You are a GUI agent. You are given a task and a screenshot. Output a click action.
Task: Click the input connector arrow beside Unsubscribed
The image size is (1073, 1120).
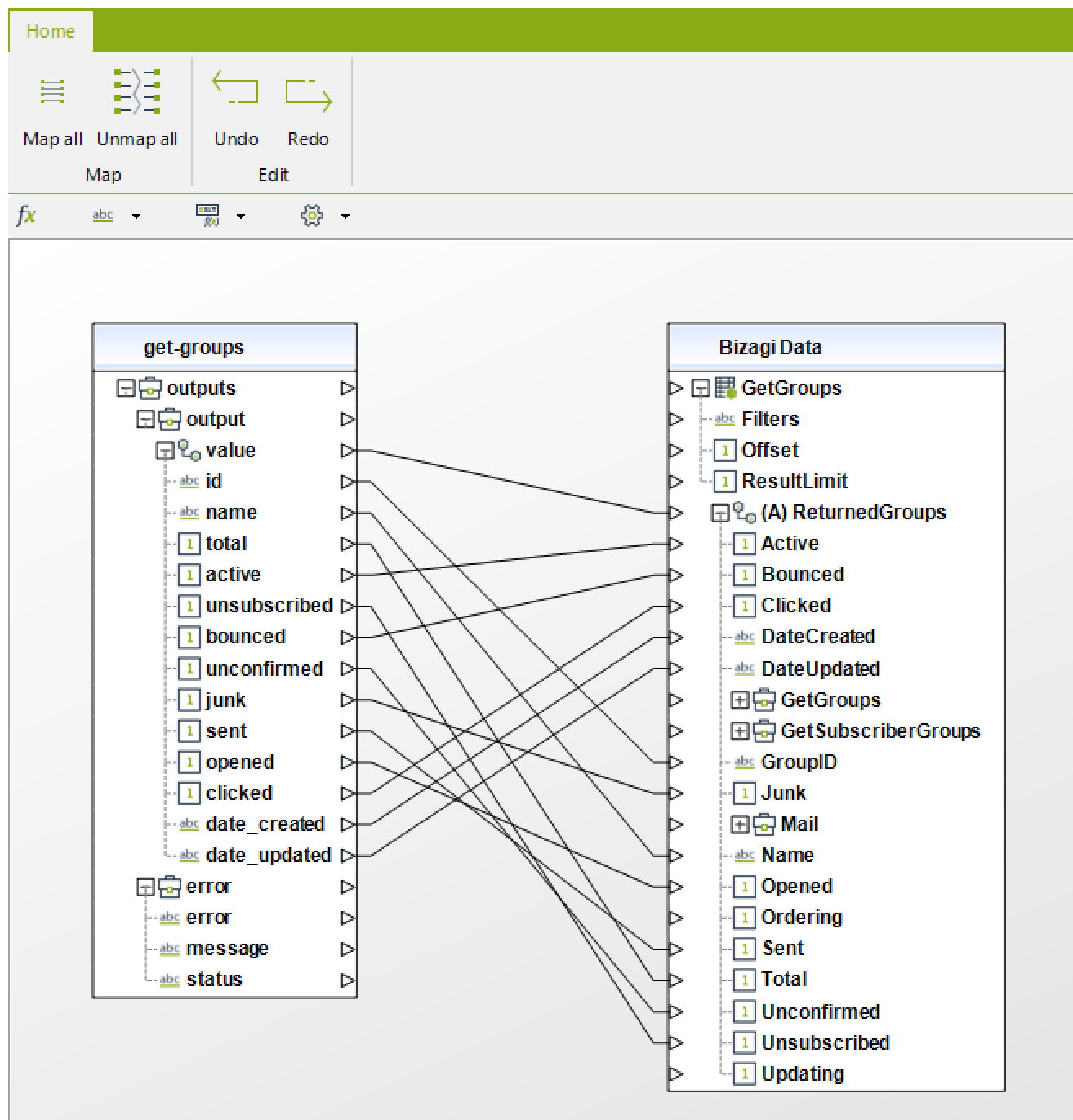675,1042
